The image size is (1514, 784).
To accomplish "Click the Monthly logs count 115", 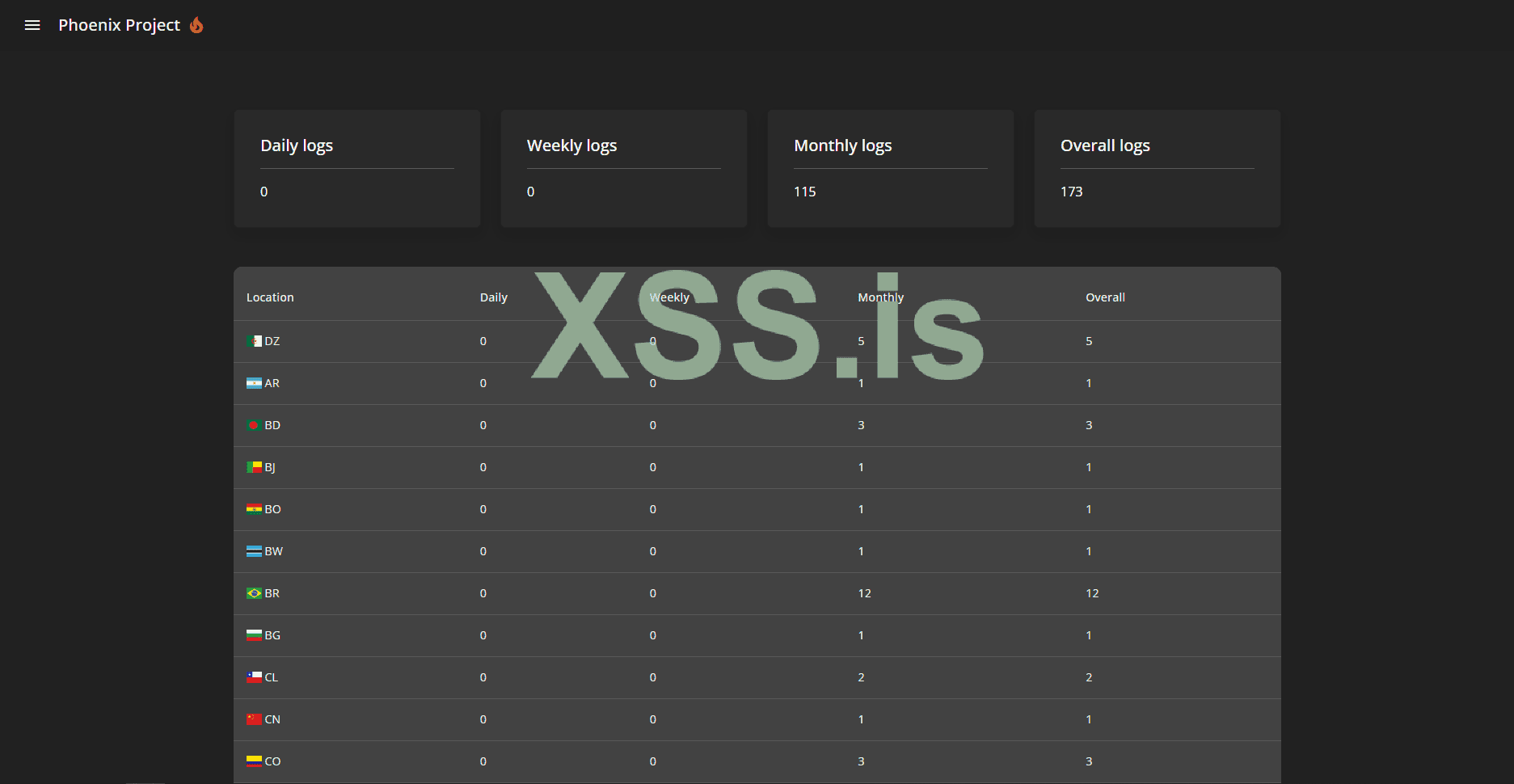I will pos(805,192).
